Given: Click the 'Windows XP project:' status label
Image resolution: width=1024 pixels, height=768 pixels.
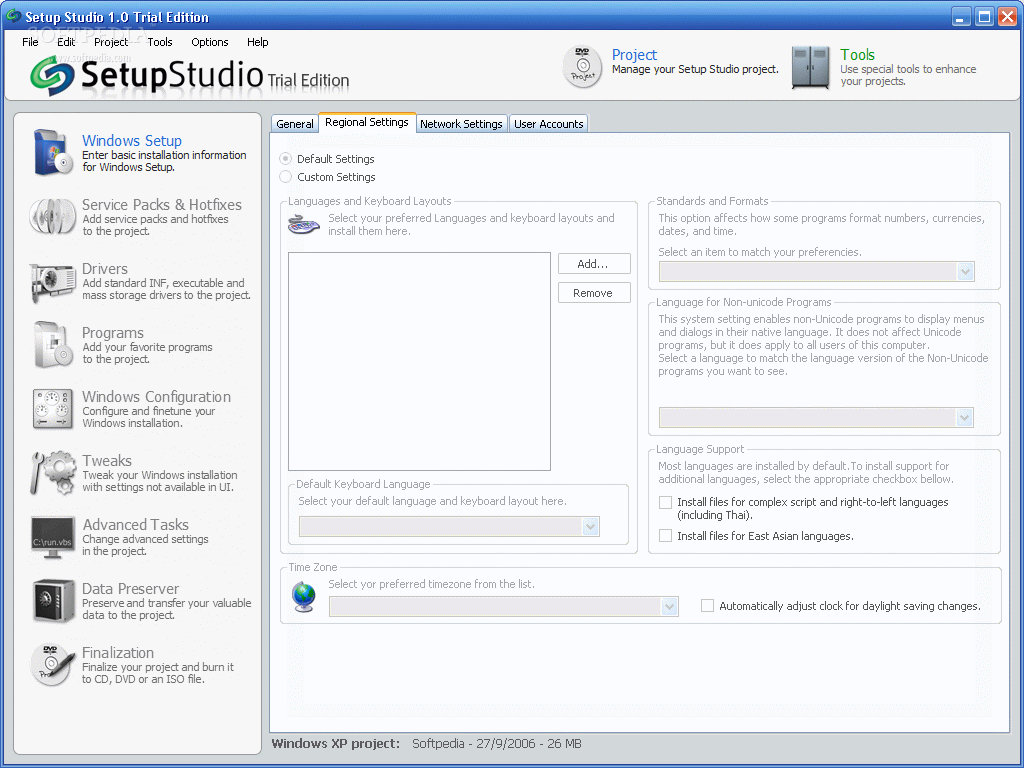Looking at the screenshot, I should [x=336, y=743].
